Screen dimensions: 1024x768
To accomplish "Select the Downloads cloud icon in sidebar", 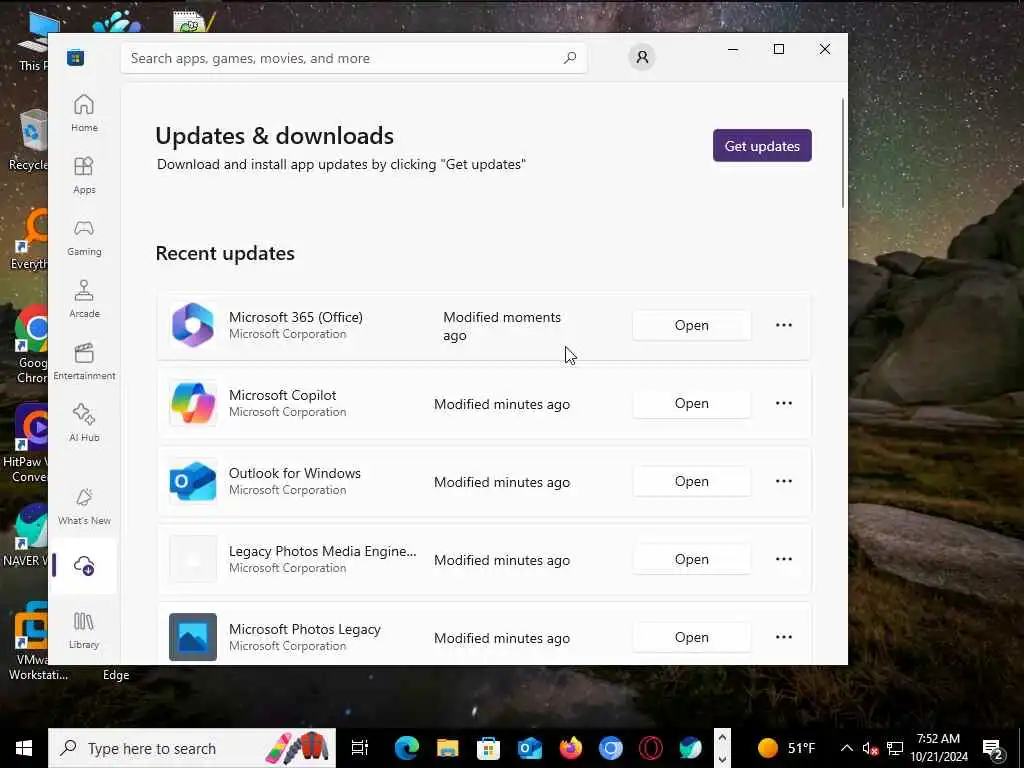I will click(x=84, y=566).
